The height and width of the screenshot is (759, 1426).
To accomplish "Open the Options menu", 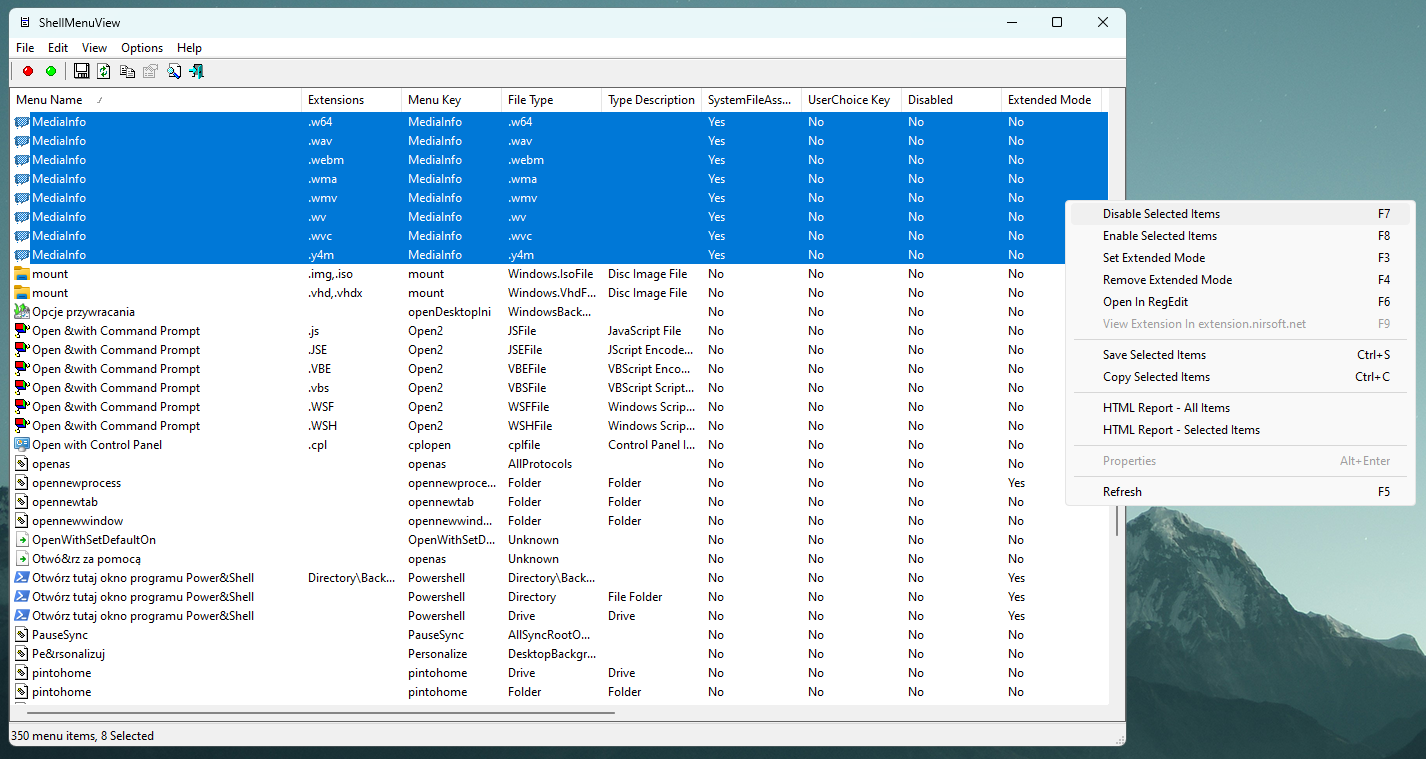I will (141, 47).
